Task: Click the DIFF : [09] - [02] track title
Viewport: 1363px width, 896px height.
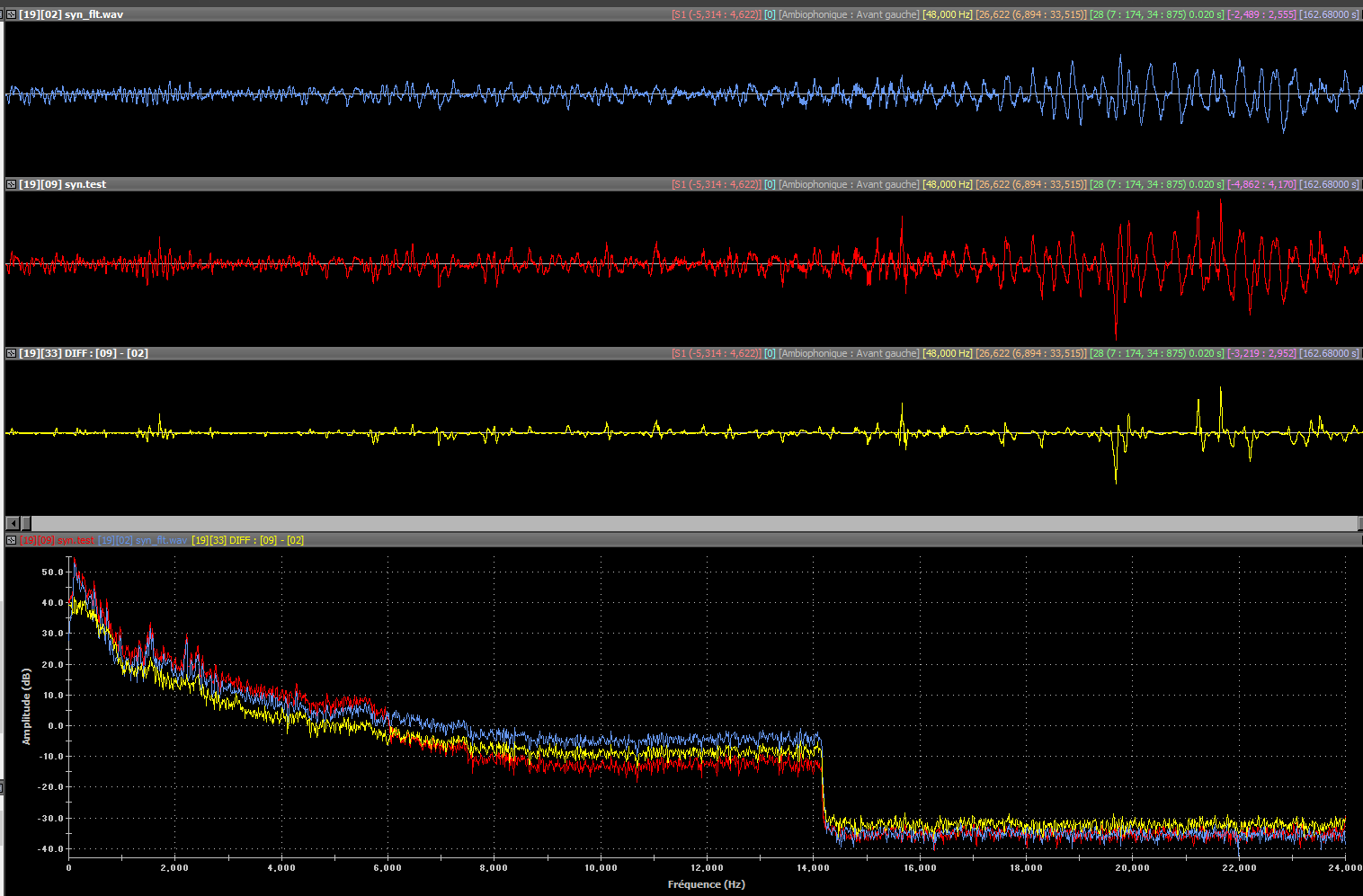Action: (x=84, y=353)
